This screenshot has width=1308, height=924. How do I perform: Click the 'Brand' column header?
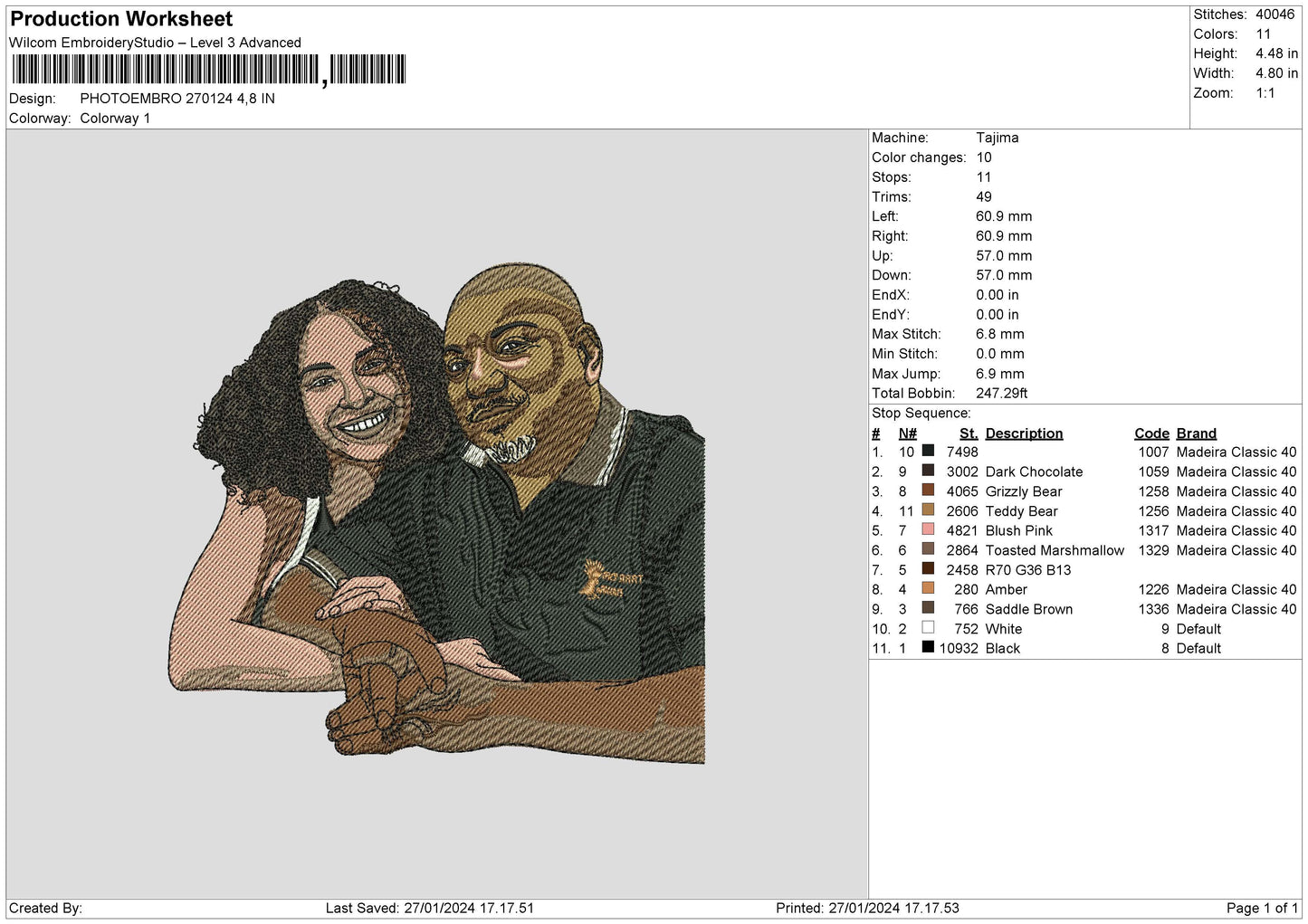pos(1197,433)
